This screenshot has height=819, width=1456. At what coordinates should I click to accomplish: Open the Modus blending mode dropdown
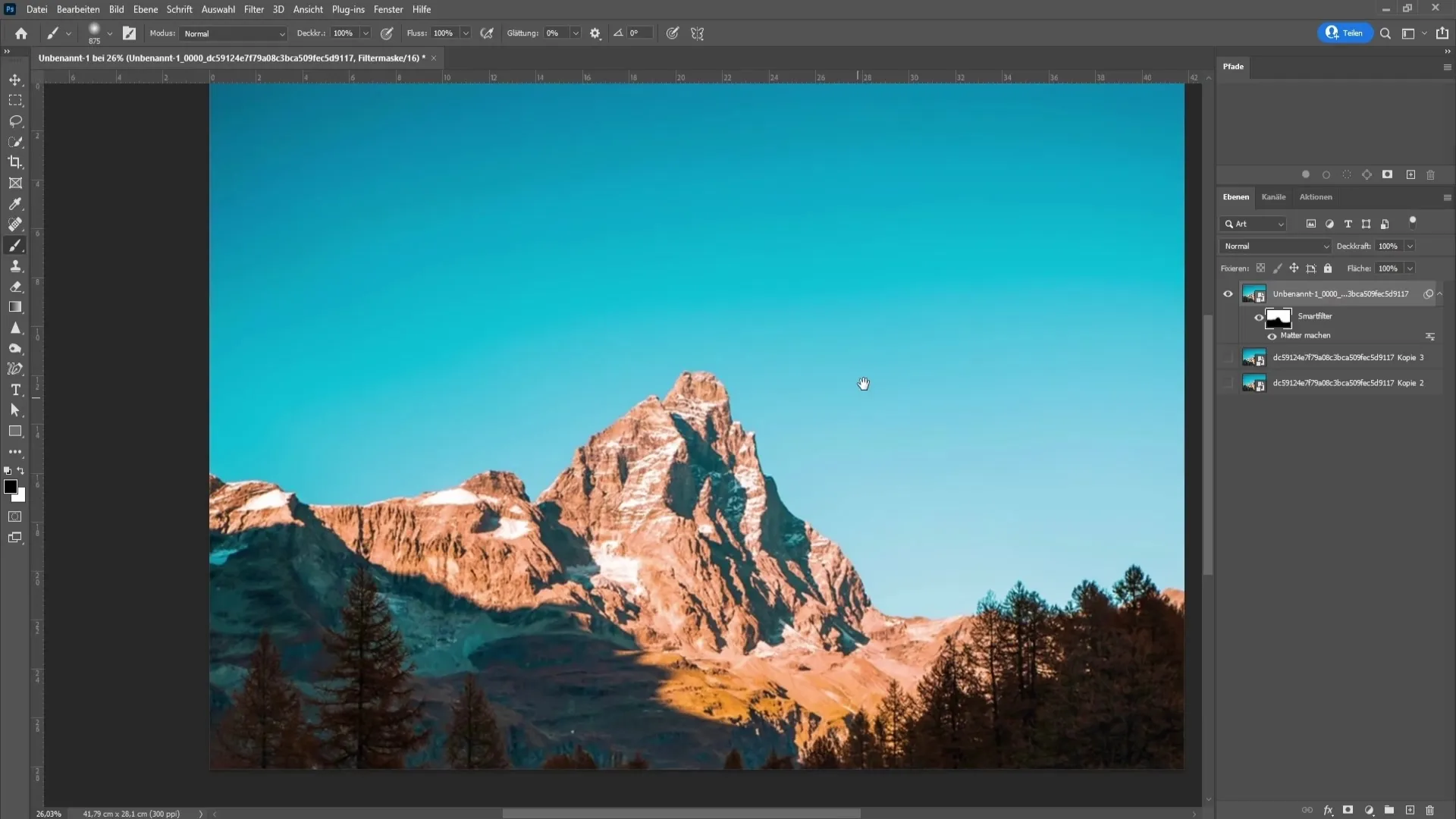tap(232, 33)
